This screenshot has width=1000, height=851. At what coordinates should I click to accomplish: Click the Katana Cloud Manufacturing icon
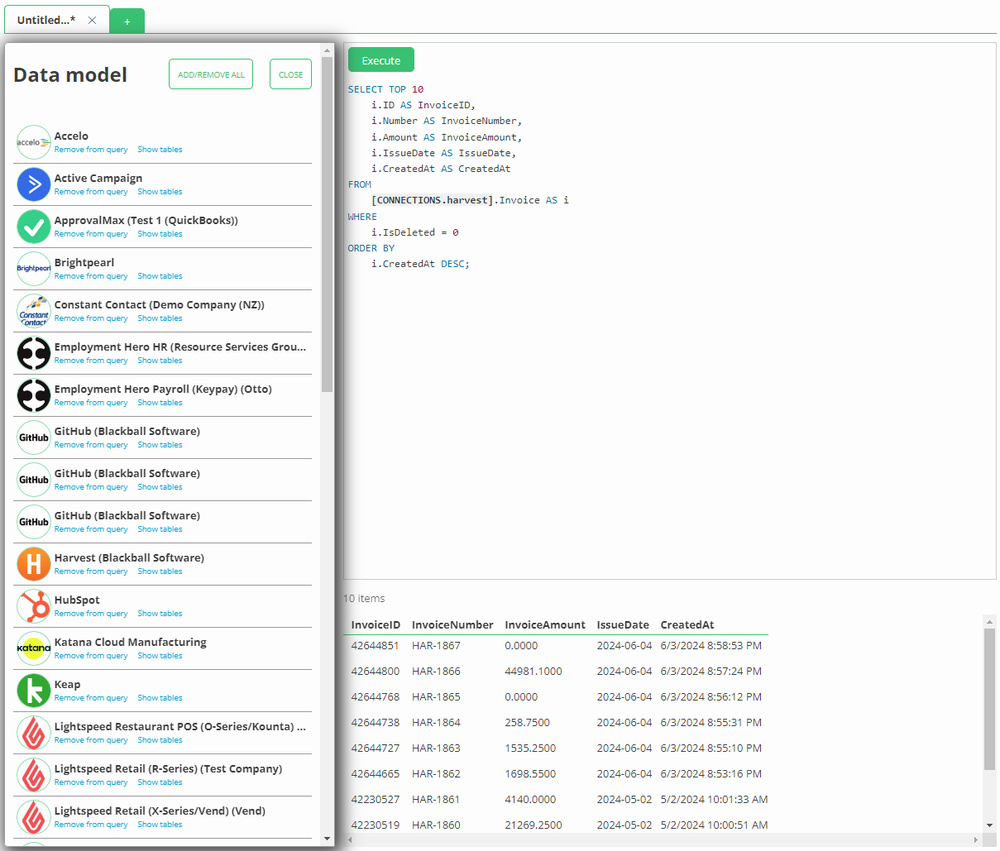[33, 648]
